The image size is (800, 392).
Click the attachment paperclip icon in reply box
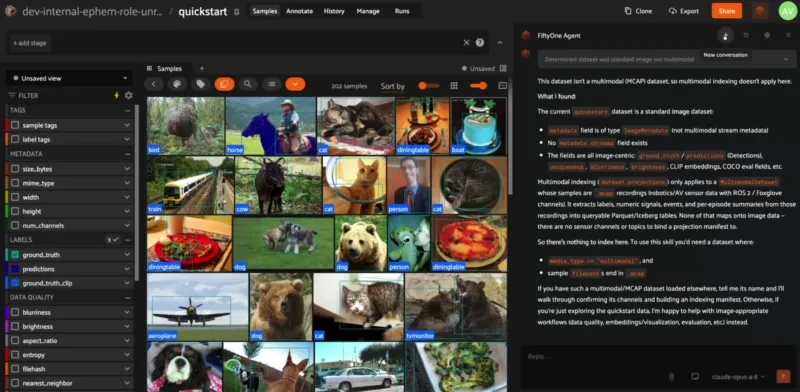coord(671,377)
